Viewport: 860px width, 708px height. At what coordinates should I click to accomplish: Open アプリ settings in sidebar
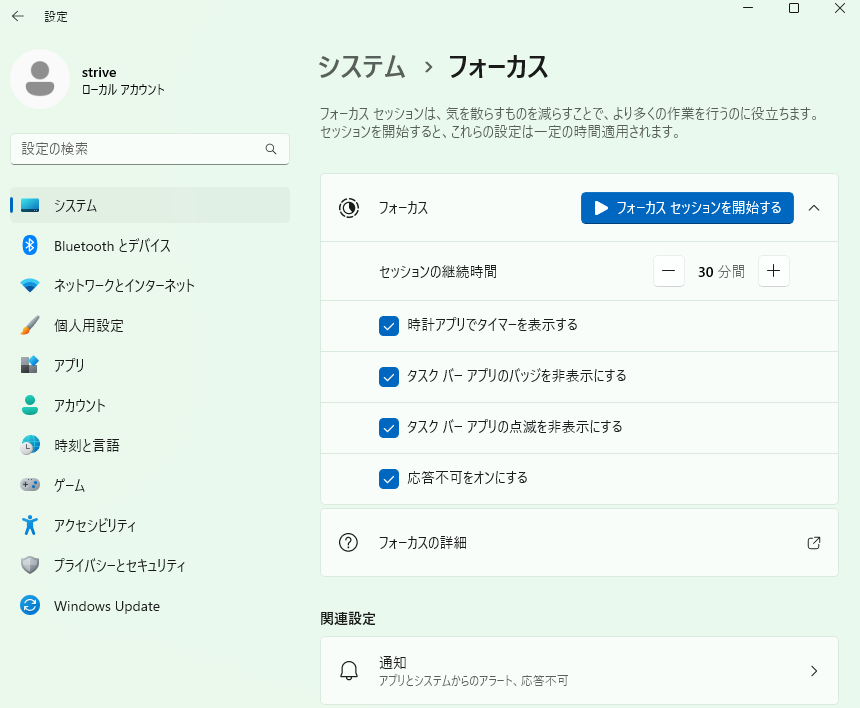[x=150, y=365]
